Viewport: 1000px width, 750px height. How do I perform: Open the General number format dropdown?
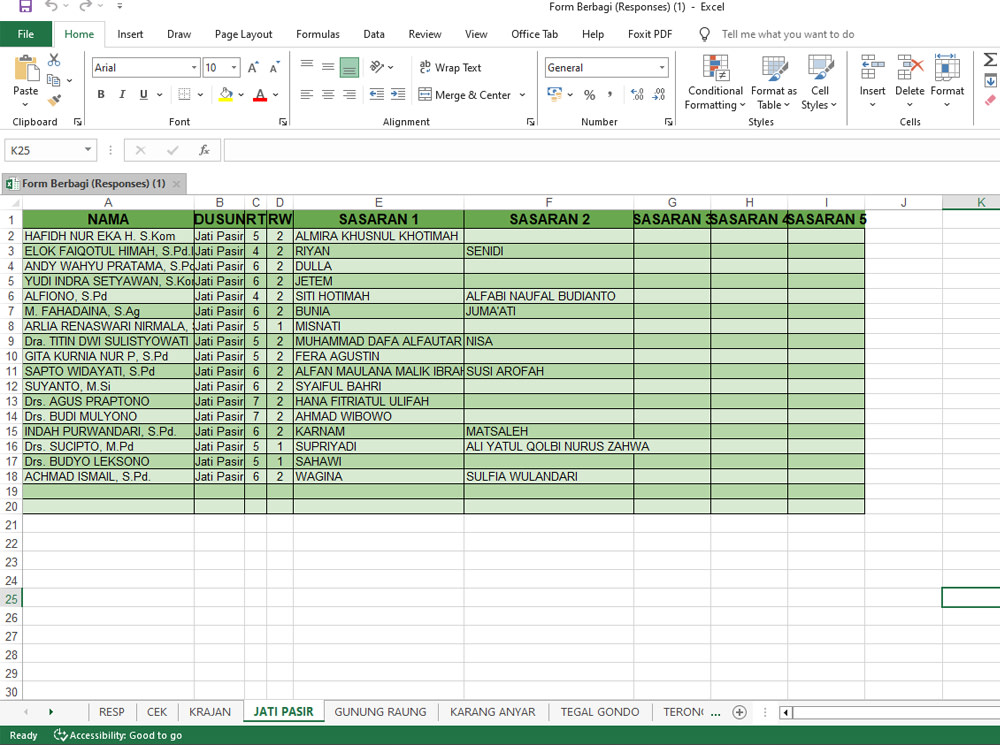pyautogui.click(x=662, y=68)
